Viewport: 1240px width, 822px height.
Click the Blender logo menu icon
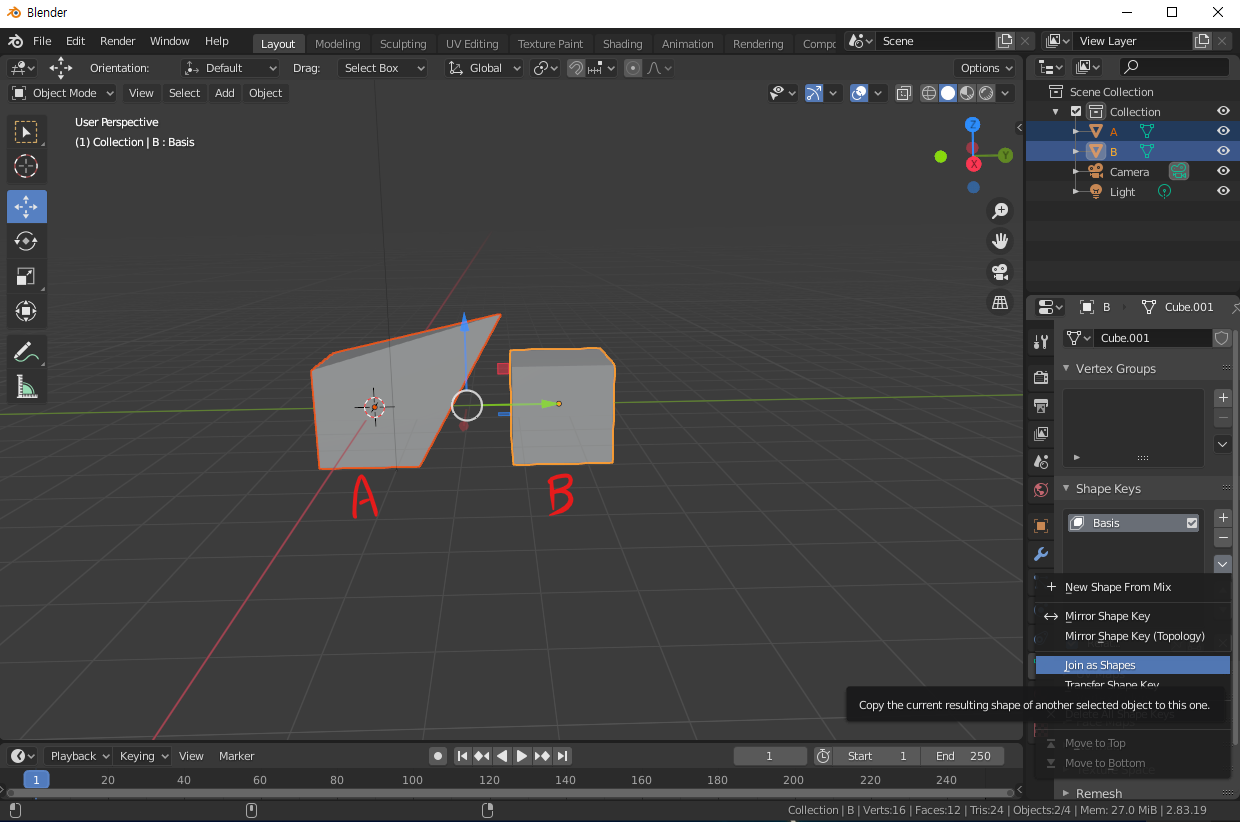point(15,41)
